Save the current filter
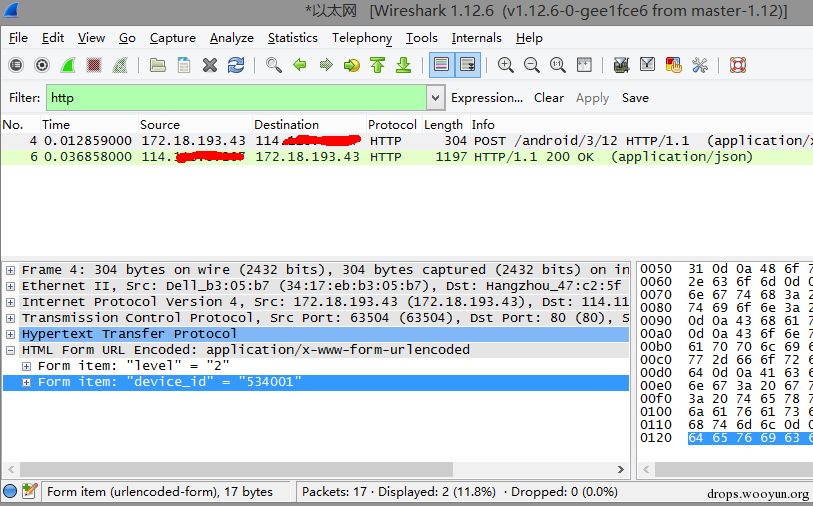 coord(635,98)
